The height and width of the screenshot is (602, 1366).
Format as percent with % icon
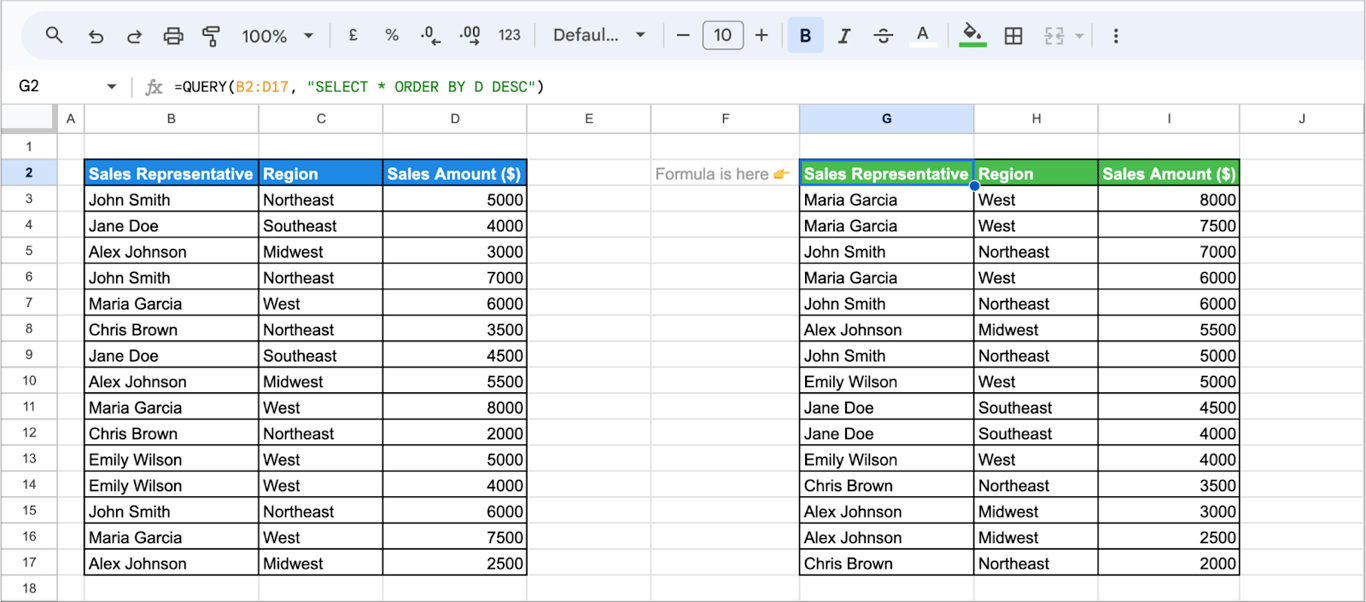point(392,35)
